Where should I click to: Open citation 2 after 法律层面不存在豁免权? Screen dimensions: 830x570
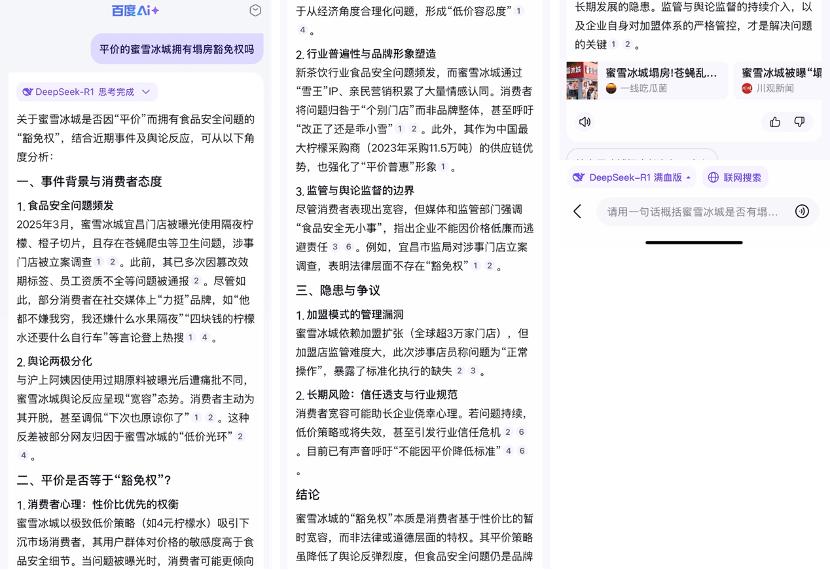[489, 265]
